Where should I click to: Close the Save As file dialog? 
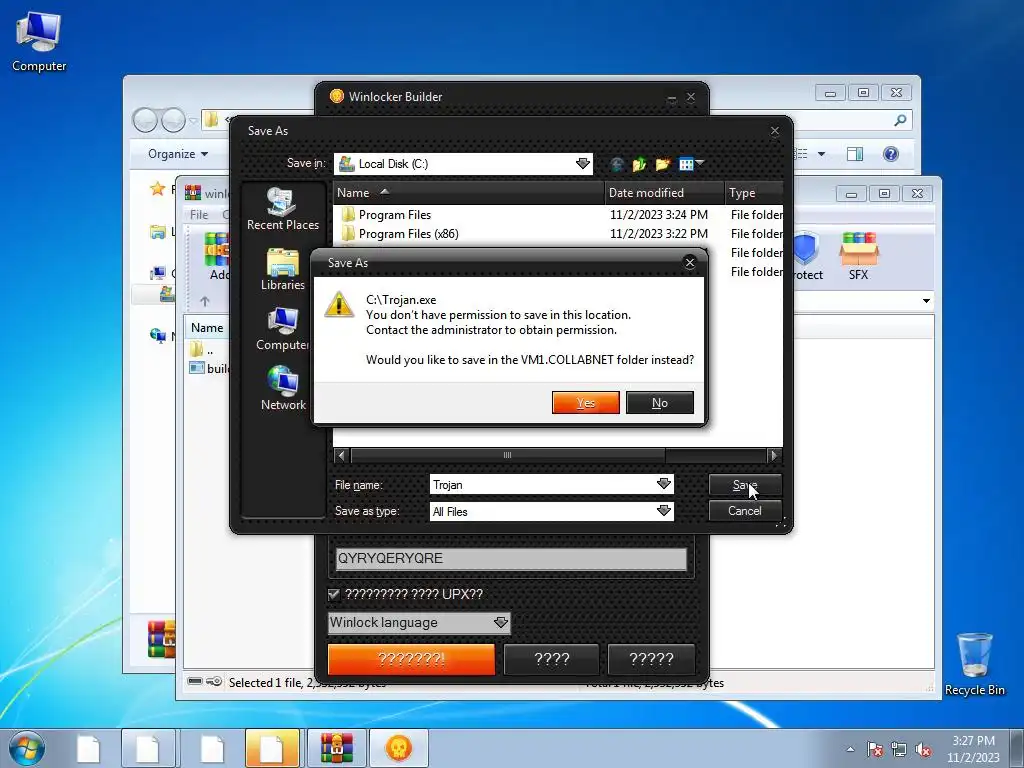pos(775,131)
